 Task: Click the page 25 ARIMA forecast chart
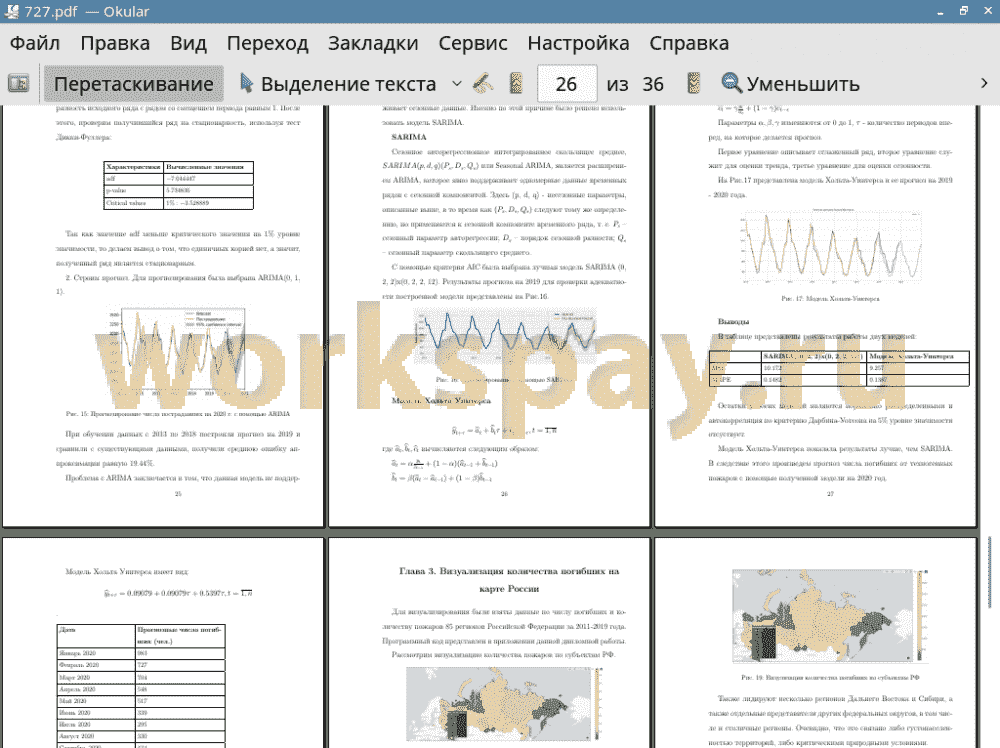[x=177, y=351]
